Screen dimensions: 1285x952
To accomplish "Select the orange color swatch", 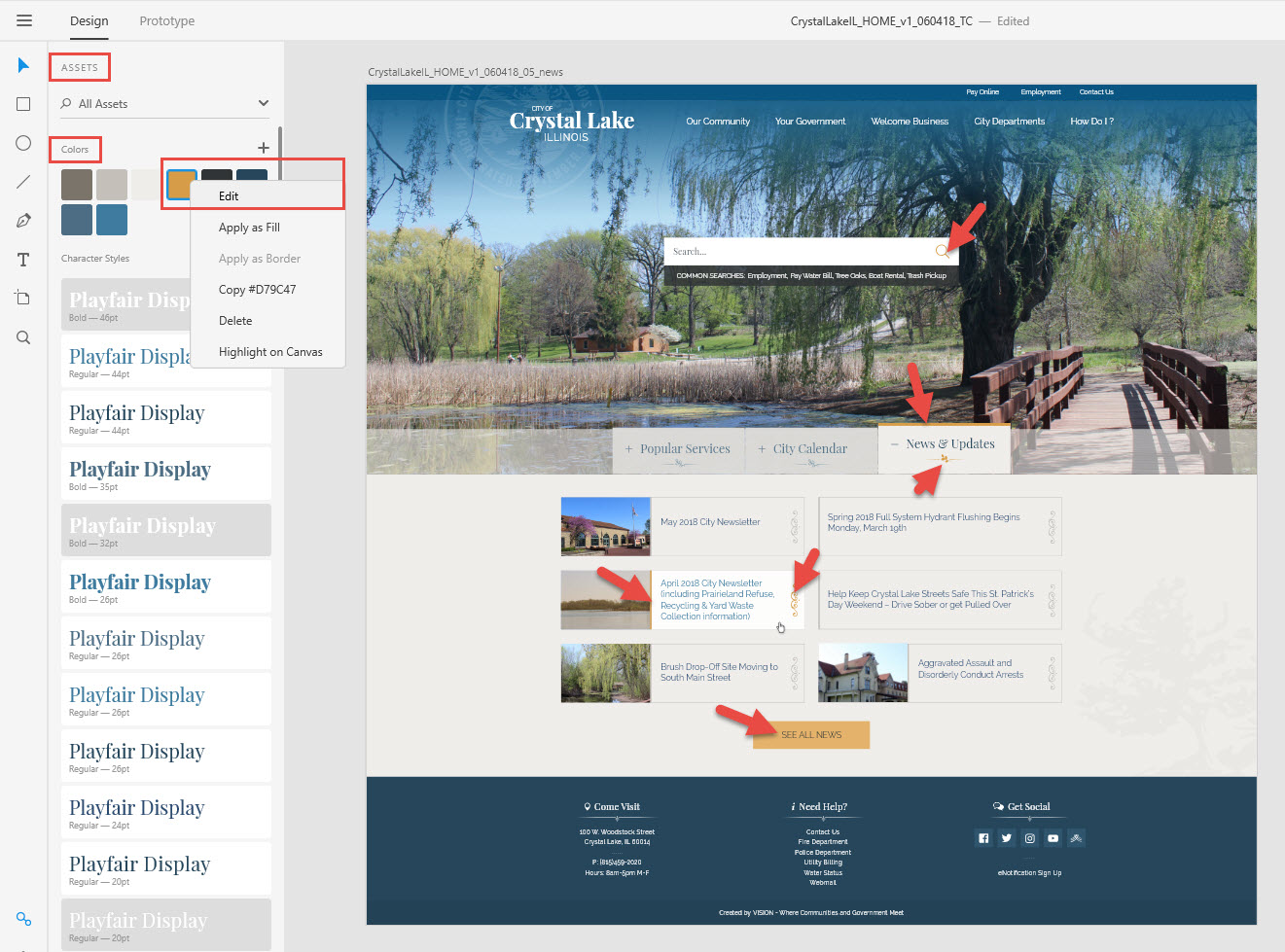I will (x=181, y=185).
